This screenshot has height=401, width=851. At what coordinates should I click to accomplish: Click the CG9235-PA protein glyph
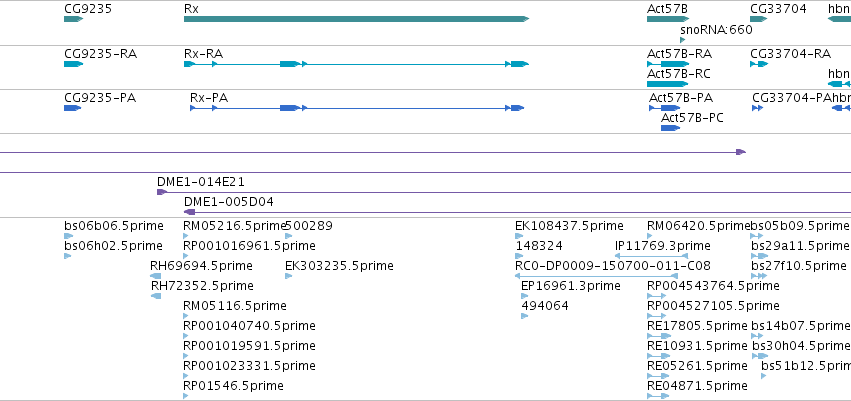click(72, 108)
